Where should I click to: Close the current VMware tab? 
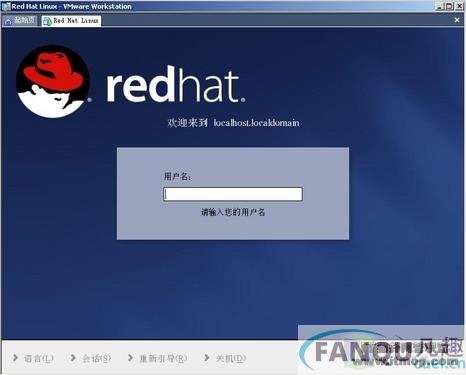(x=457, y=20)
